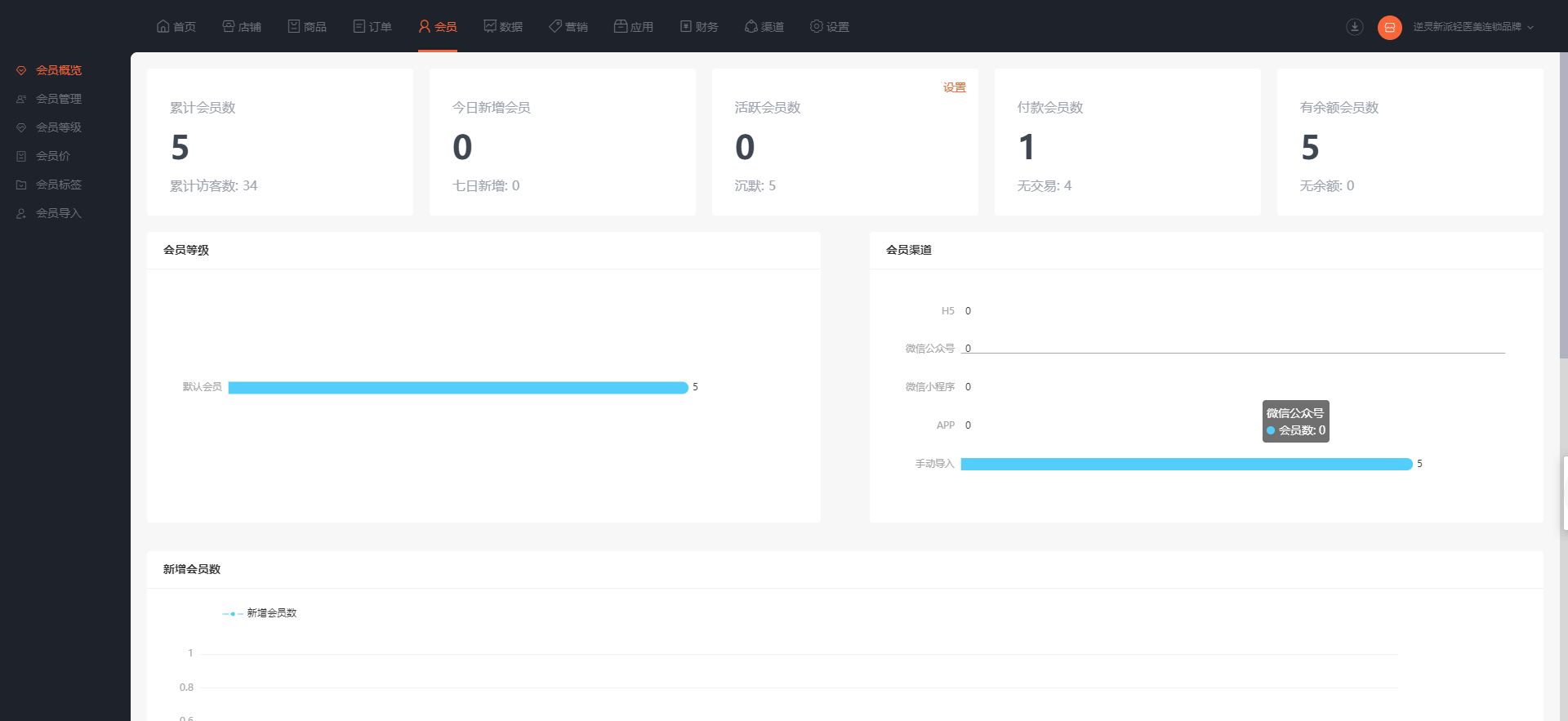Viewport: 1568px width, 721px height.
Task: Click the 手动导入 blue bar in 会员渠道 chart
Action: 1187,464
